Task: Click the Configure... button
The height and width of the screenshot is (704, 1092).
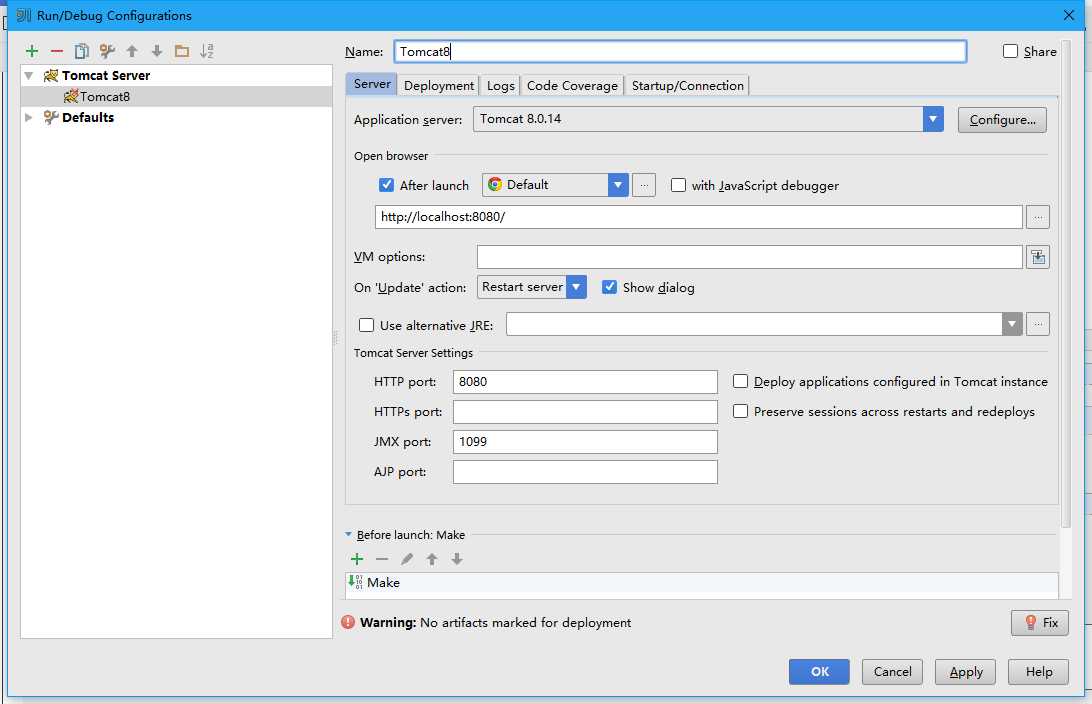Action: tap(1002, 120)
